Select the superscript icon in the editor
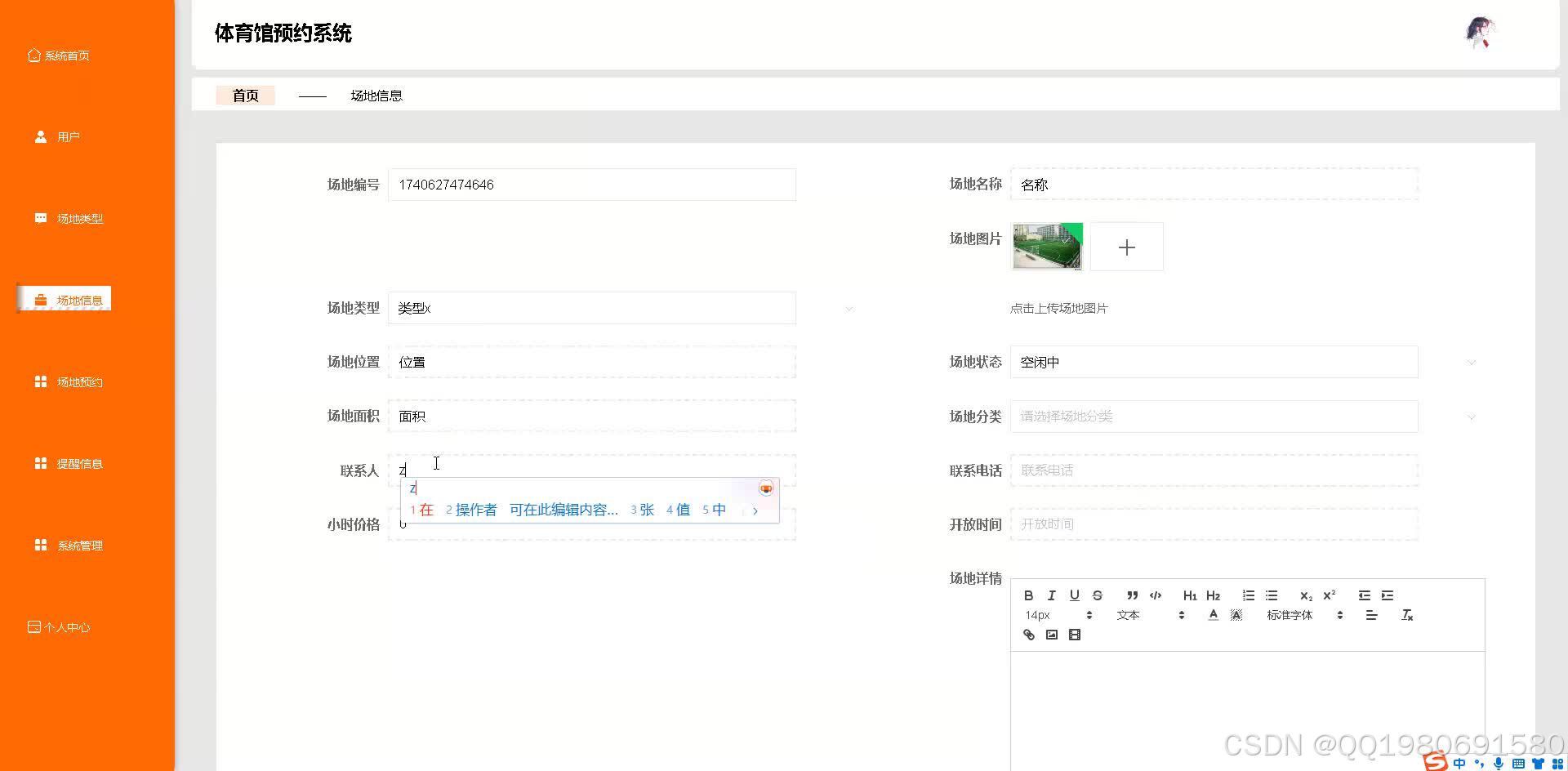This screenshot has width=1568, height=771. (1330, 595)
